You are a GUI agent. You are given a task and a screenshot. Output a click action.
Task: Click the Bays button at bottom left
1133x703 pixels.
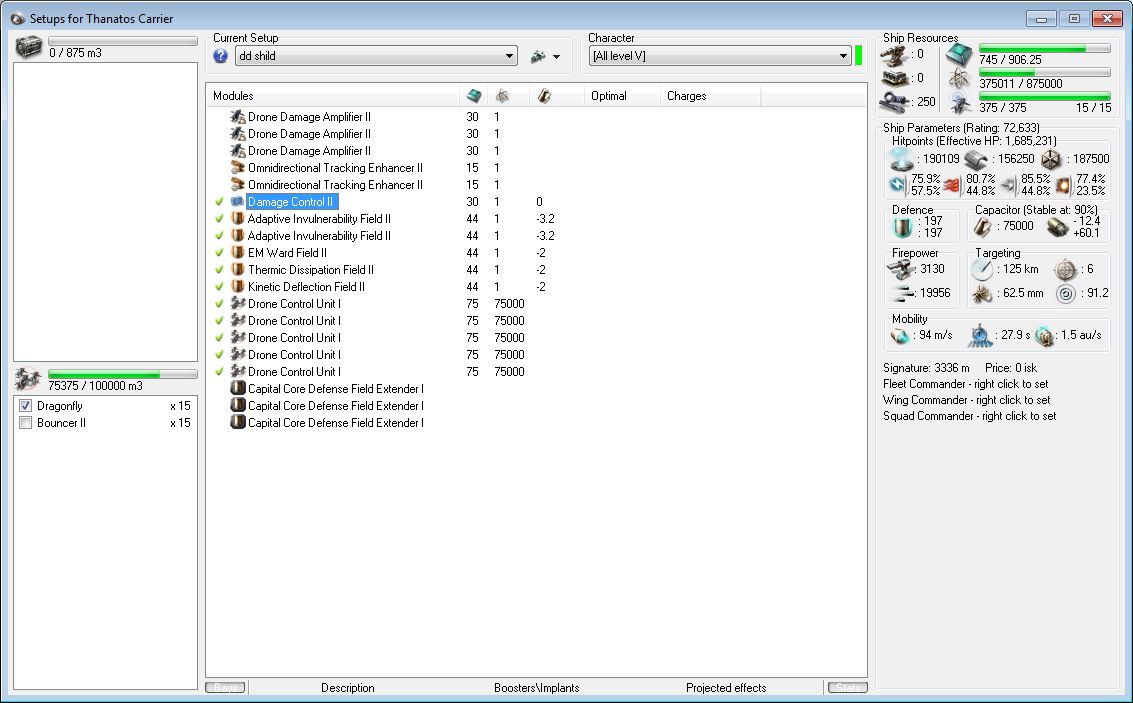click(x=225, y=687)
